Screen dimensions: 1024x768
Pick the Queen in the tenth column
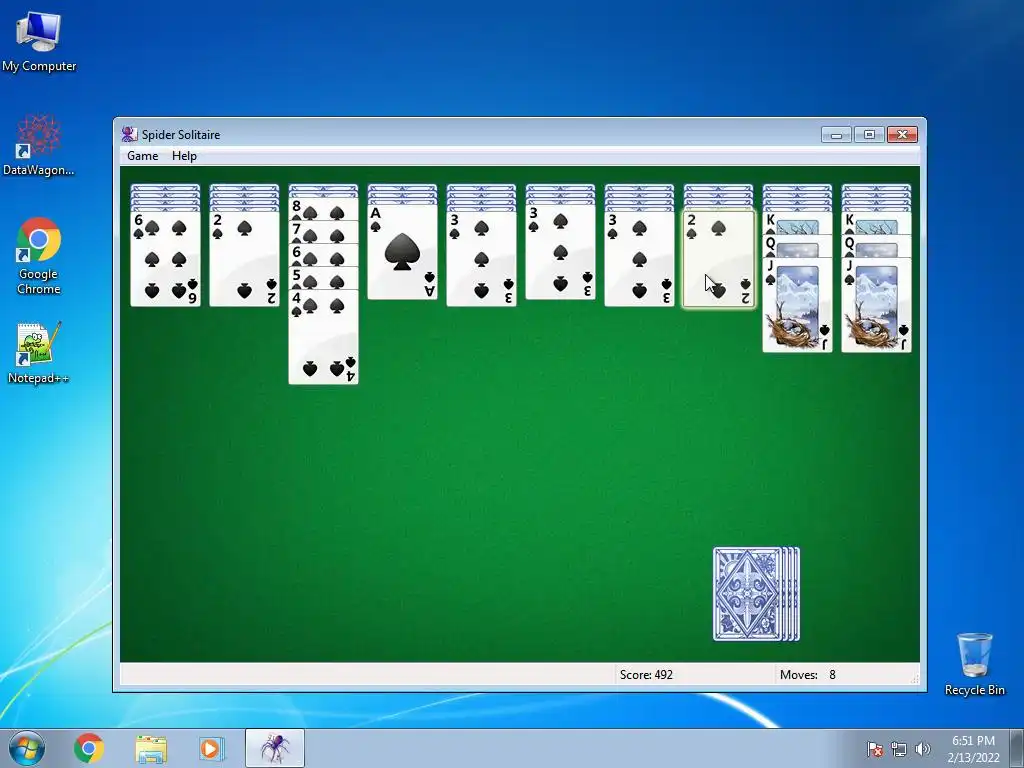click(x=876, y=246)
